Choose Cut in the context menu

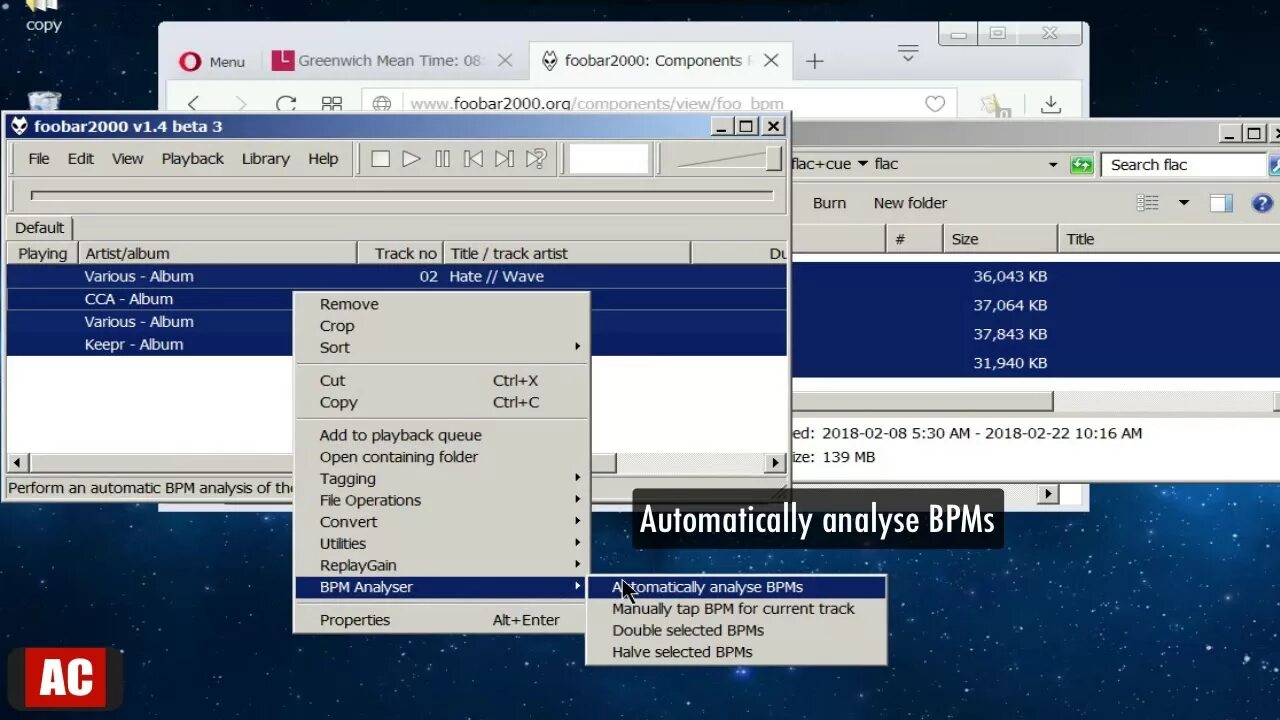point(441,381)
